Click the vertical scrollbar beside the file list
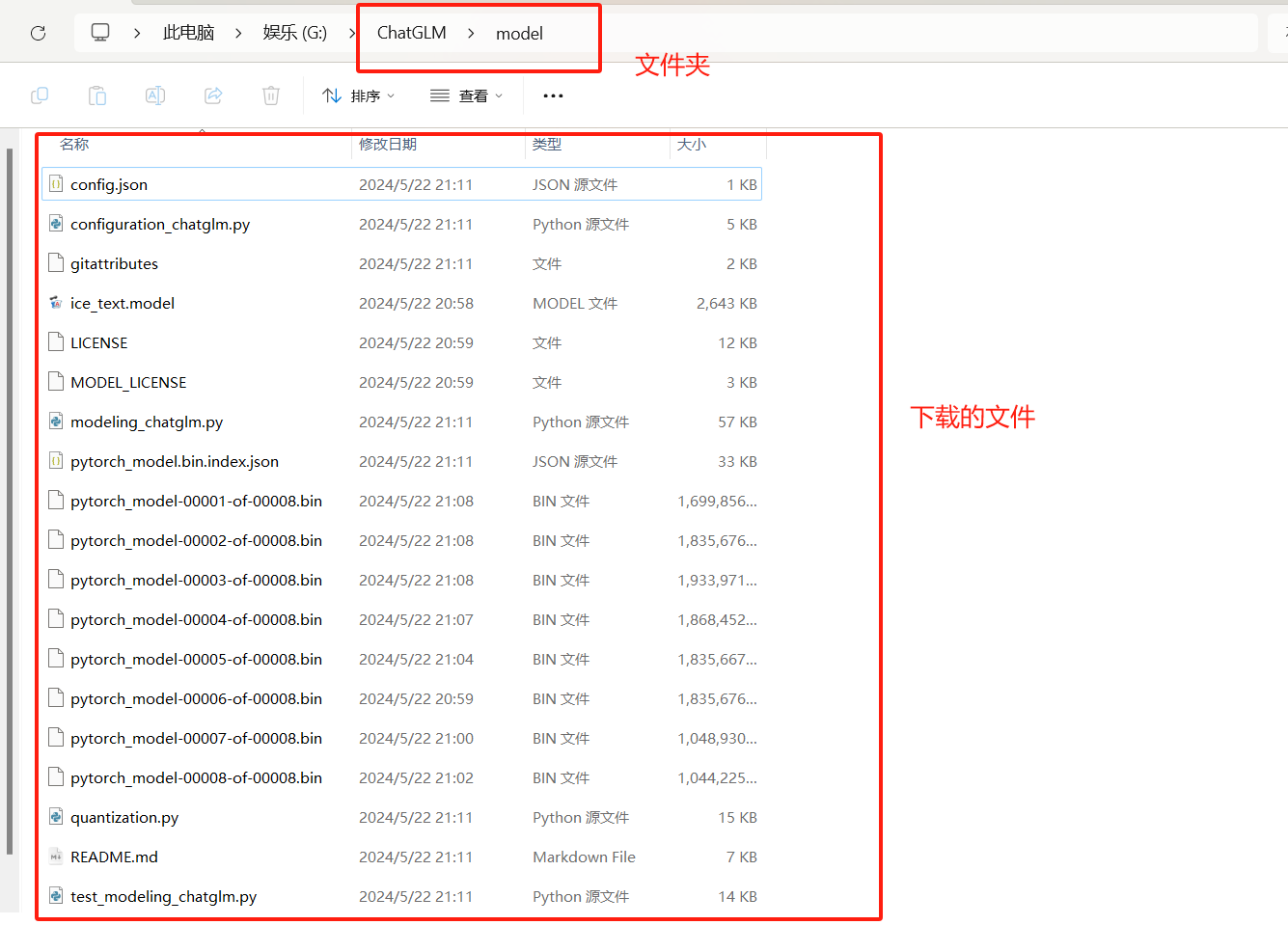 point(10,502)
